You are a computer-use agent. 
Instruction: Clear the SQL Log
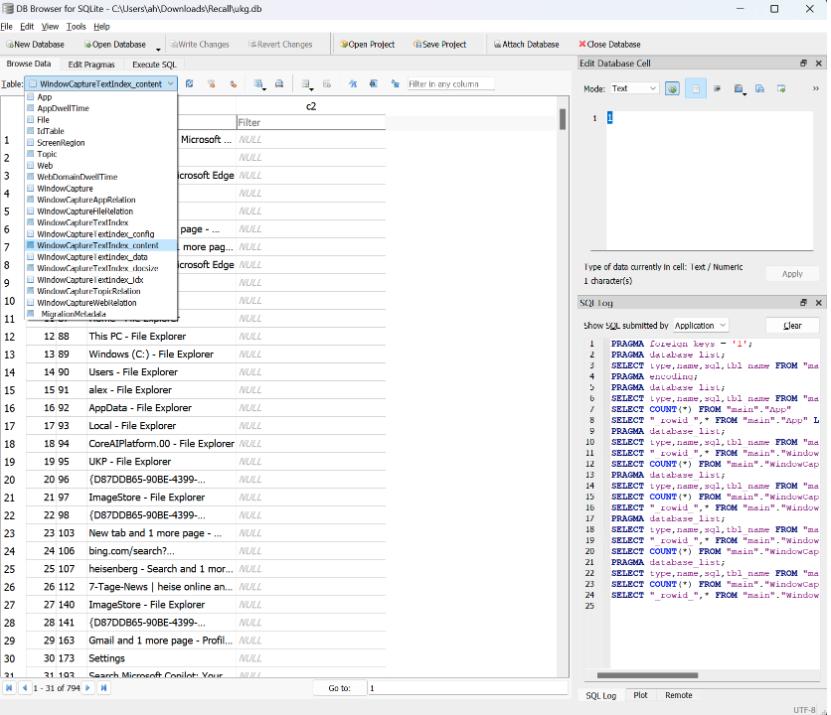[x=792, y=326]
